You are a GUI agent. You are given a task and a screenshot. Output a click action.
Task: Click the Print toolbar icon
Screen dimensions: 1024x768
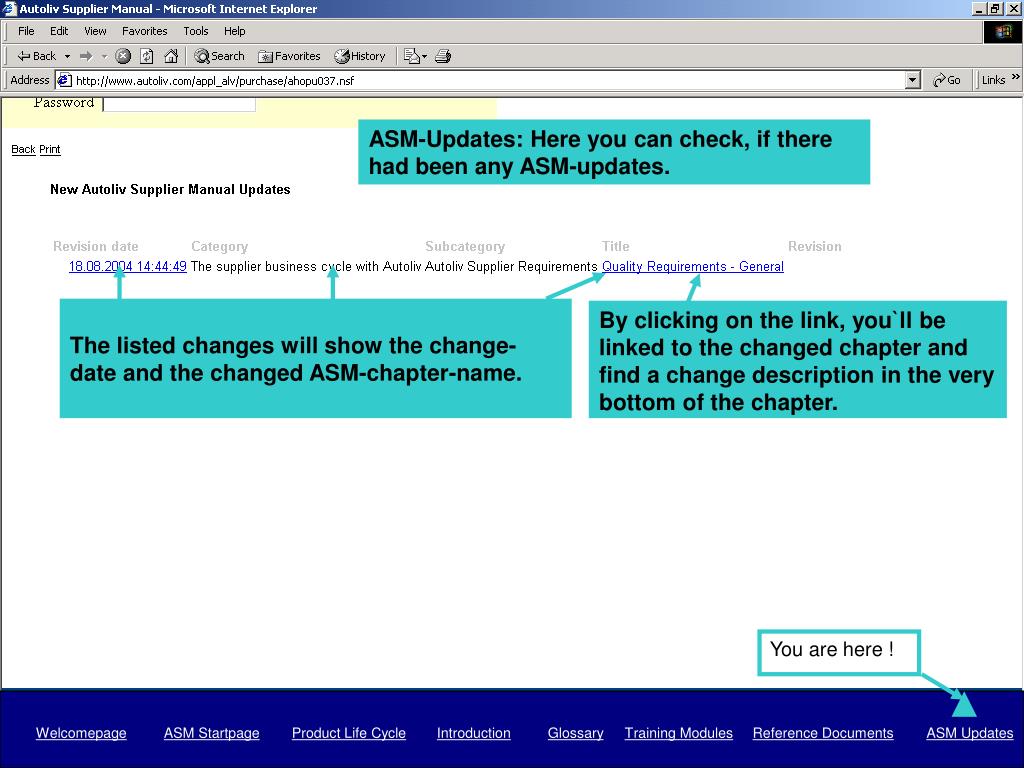443,56
